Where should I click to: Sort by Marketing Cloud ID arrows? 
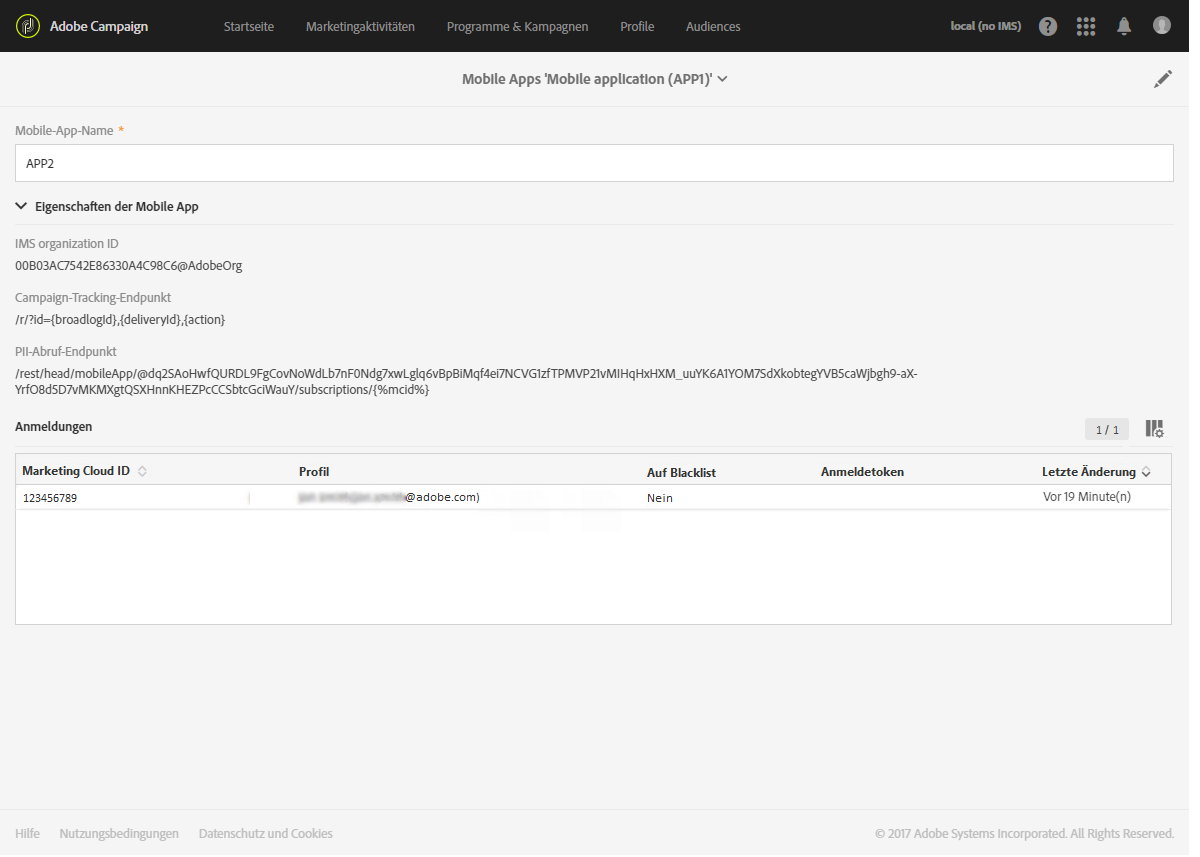142,472
